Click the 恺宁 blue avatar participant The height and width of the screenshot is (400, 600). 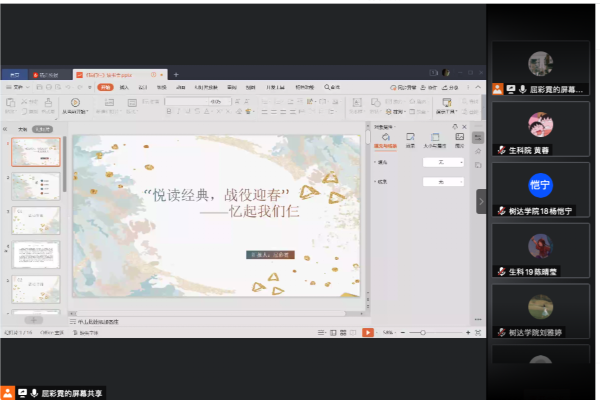[x=541, y=185]
